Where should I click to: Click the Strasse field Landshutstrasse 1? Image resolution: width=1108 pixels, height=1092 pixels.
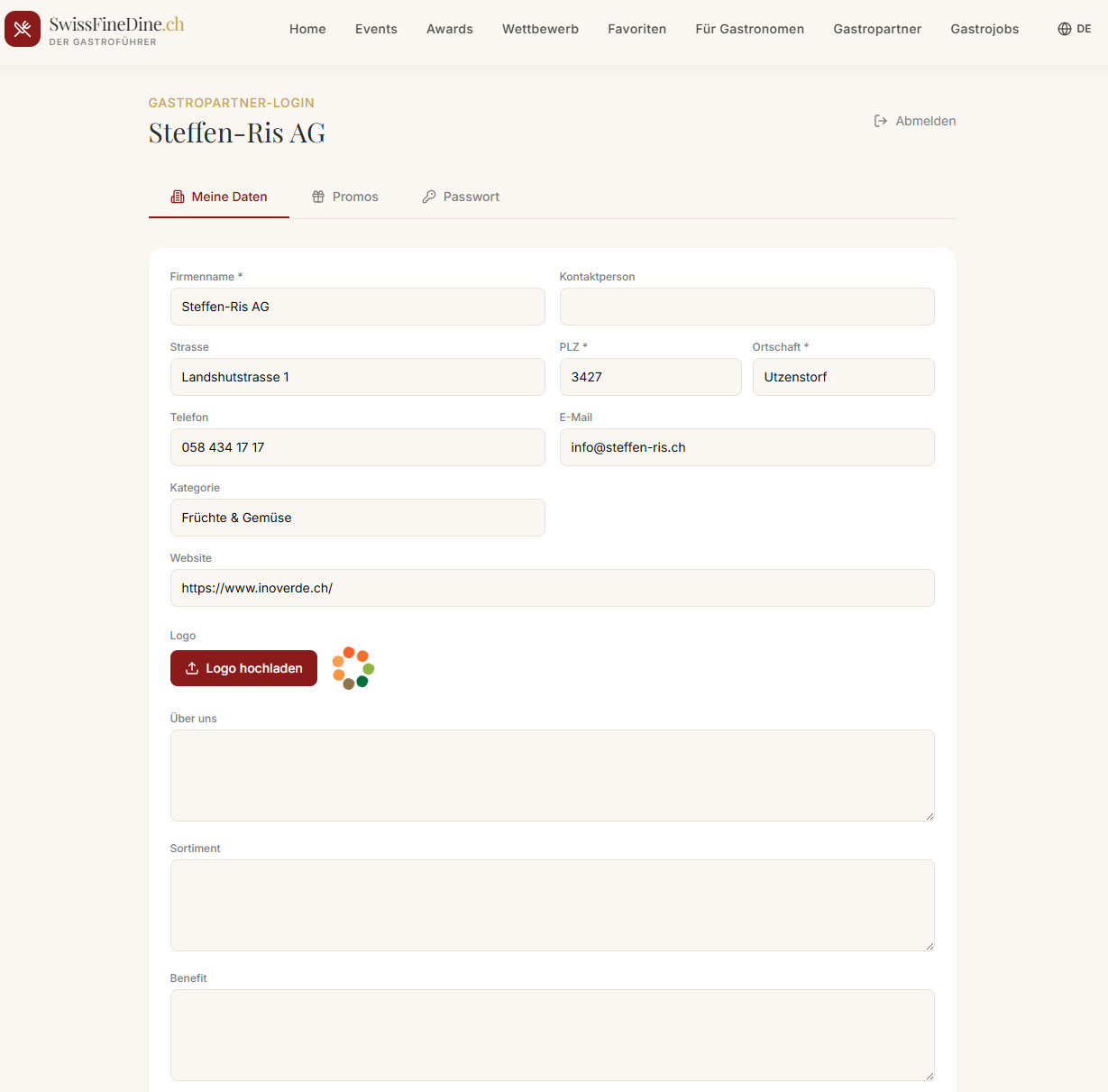click(358, 377)
